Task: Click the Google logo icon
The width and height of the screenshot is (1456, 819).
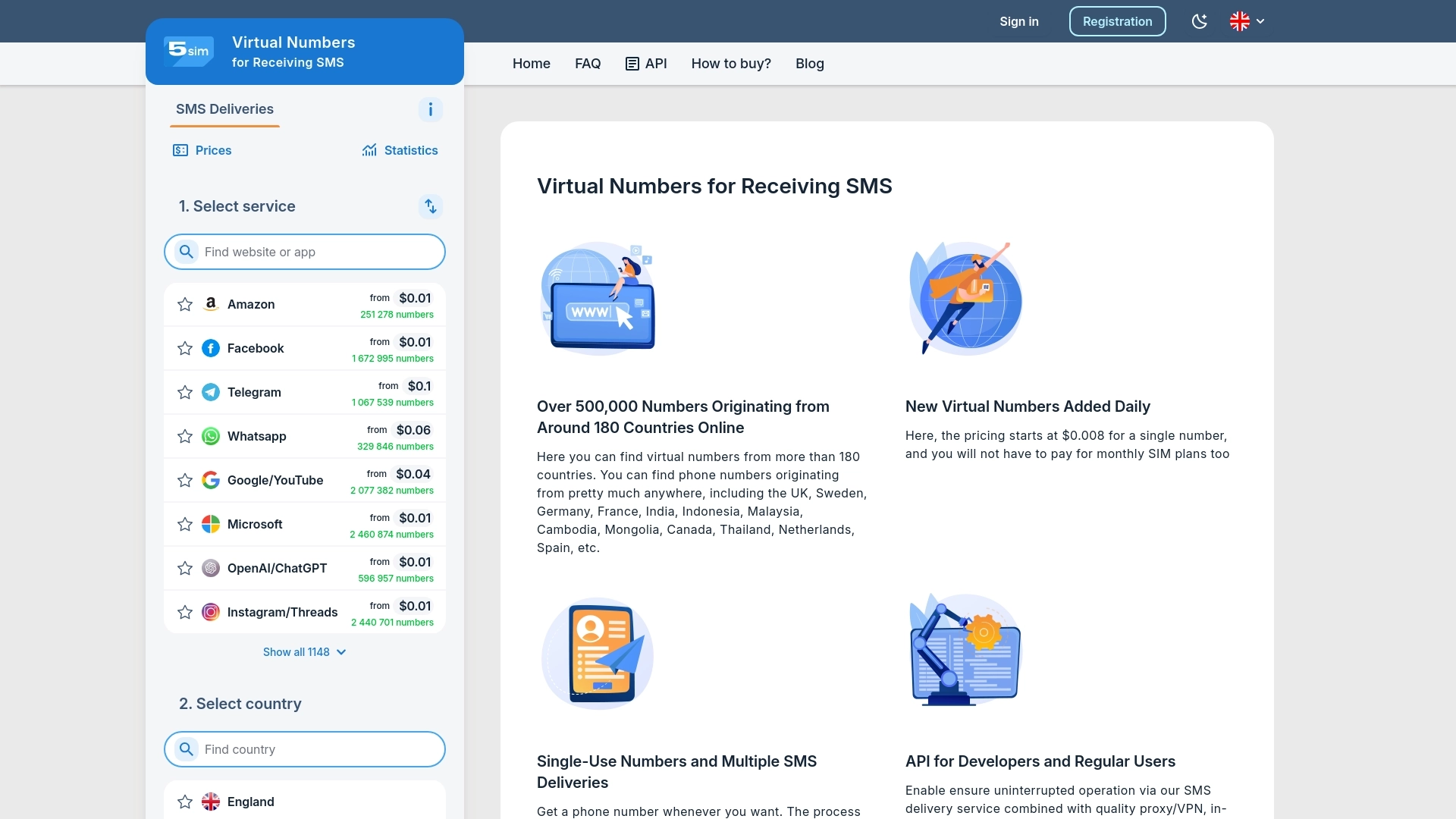Action: coord(211,480)
